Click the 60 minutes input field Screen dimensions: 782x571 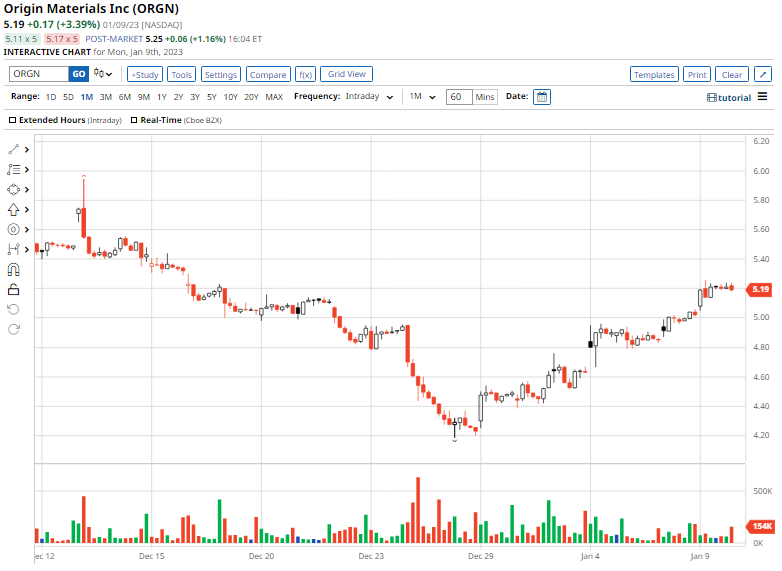point(459,97)
